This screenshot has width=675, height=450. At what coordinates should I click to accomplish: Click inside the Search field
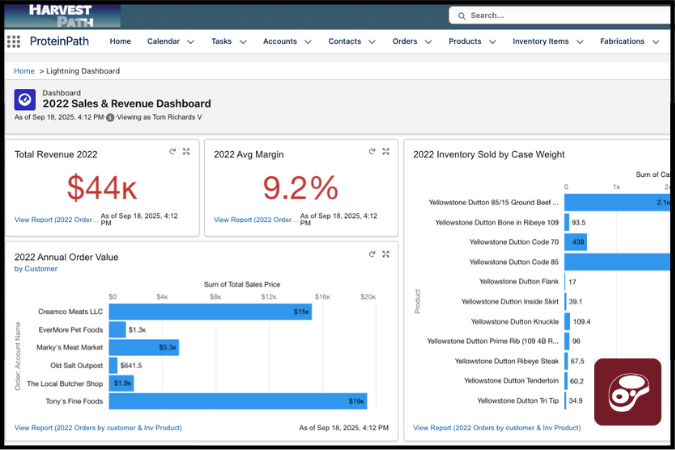[x=561, y=16]
